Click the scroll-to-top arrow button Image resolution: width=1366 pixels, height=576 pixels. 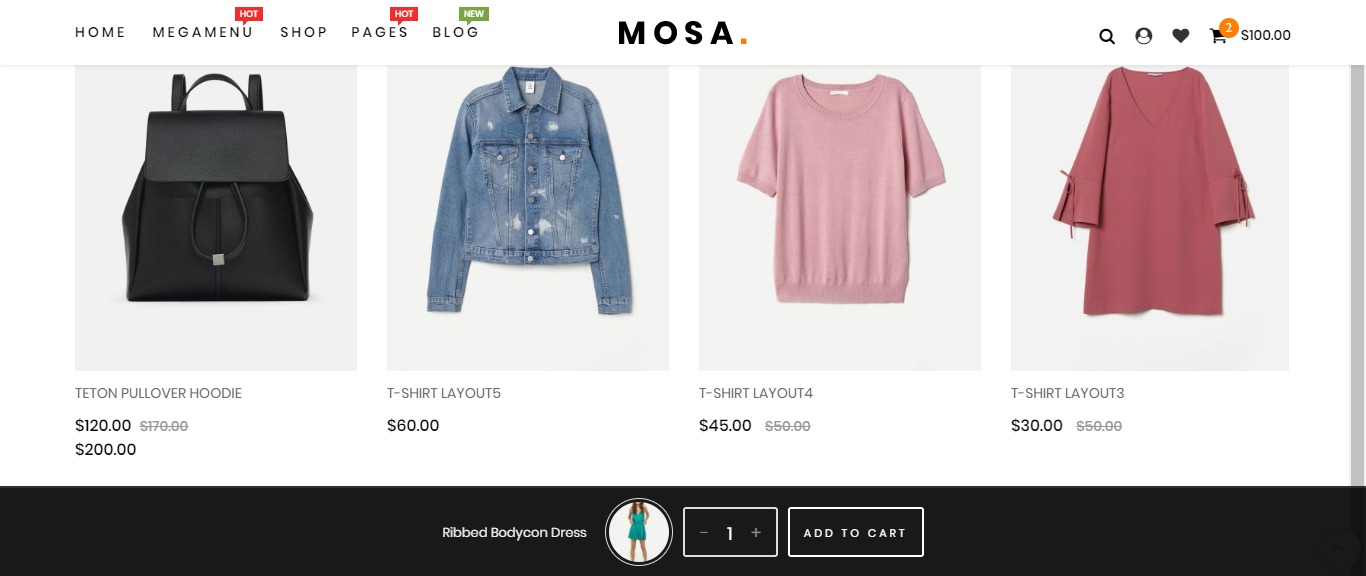pos(1338,547)
